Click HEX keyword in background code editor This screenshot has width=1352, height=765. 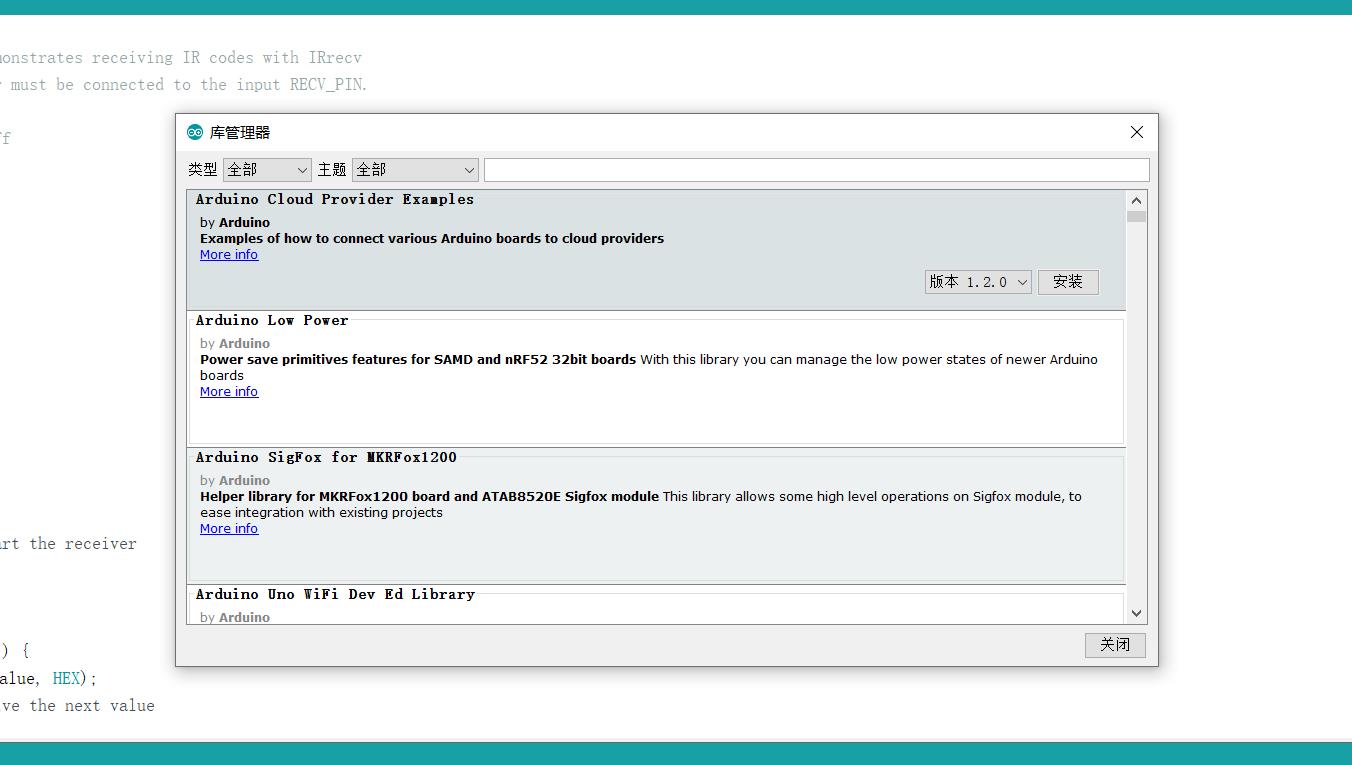pos(66,678)
